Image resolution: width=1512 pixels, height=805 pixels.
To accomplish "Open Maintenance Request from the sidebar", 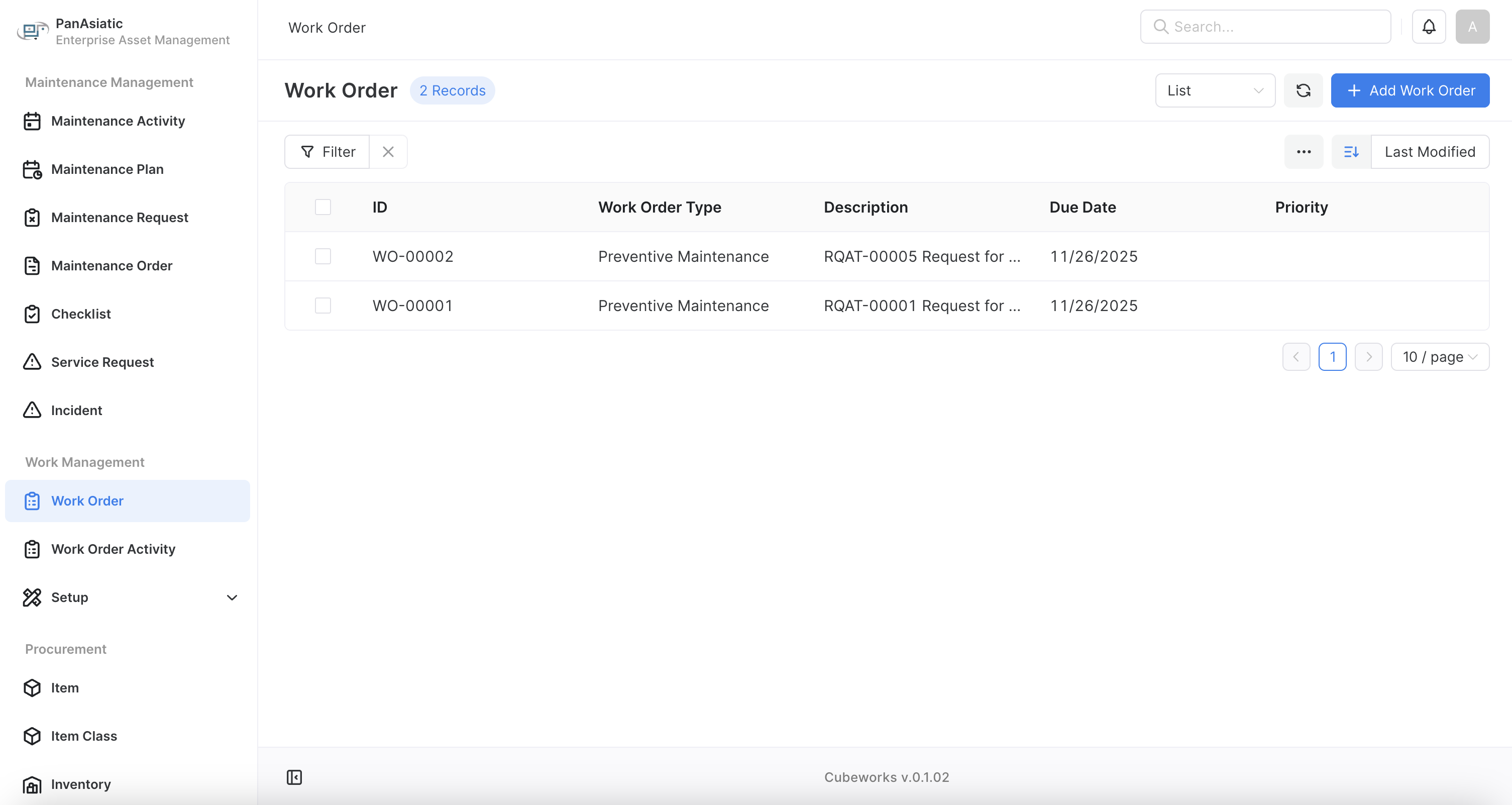I will tap(119, 217).
